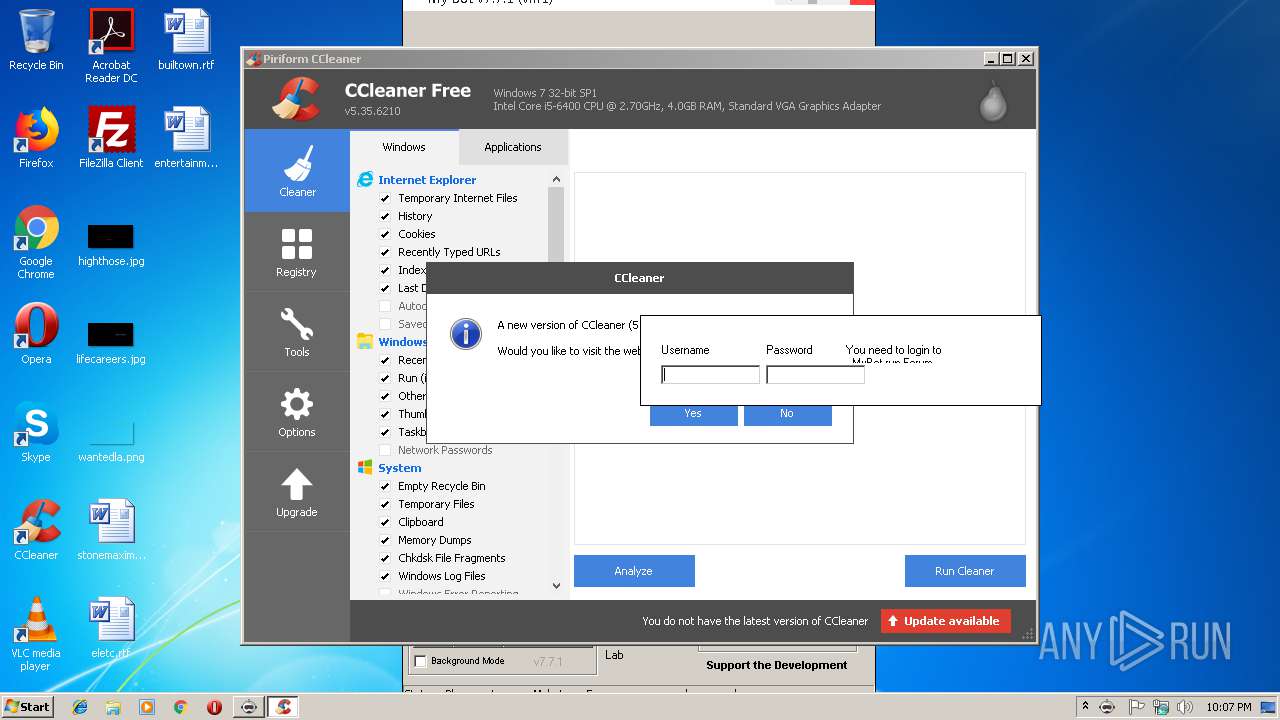Launch Google Chrome from desktop
This screenshot has height=720, width=1280.
click(36, 242)
